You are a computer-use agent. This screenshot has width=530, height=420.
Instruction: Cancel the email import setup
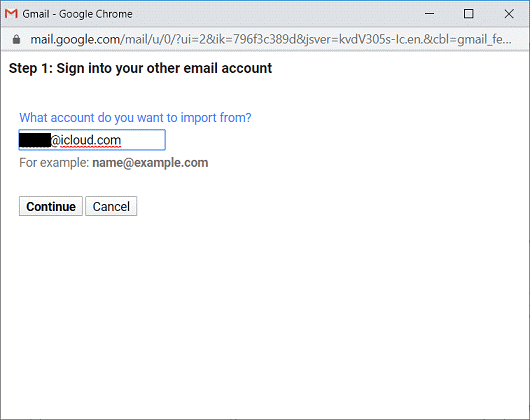pos(111,206)
